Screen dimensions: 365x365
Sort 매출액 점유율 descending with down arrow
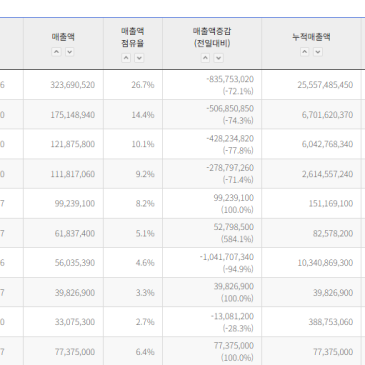[139, 58]
